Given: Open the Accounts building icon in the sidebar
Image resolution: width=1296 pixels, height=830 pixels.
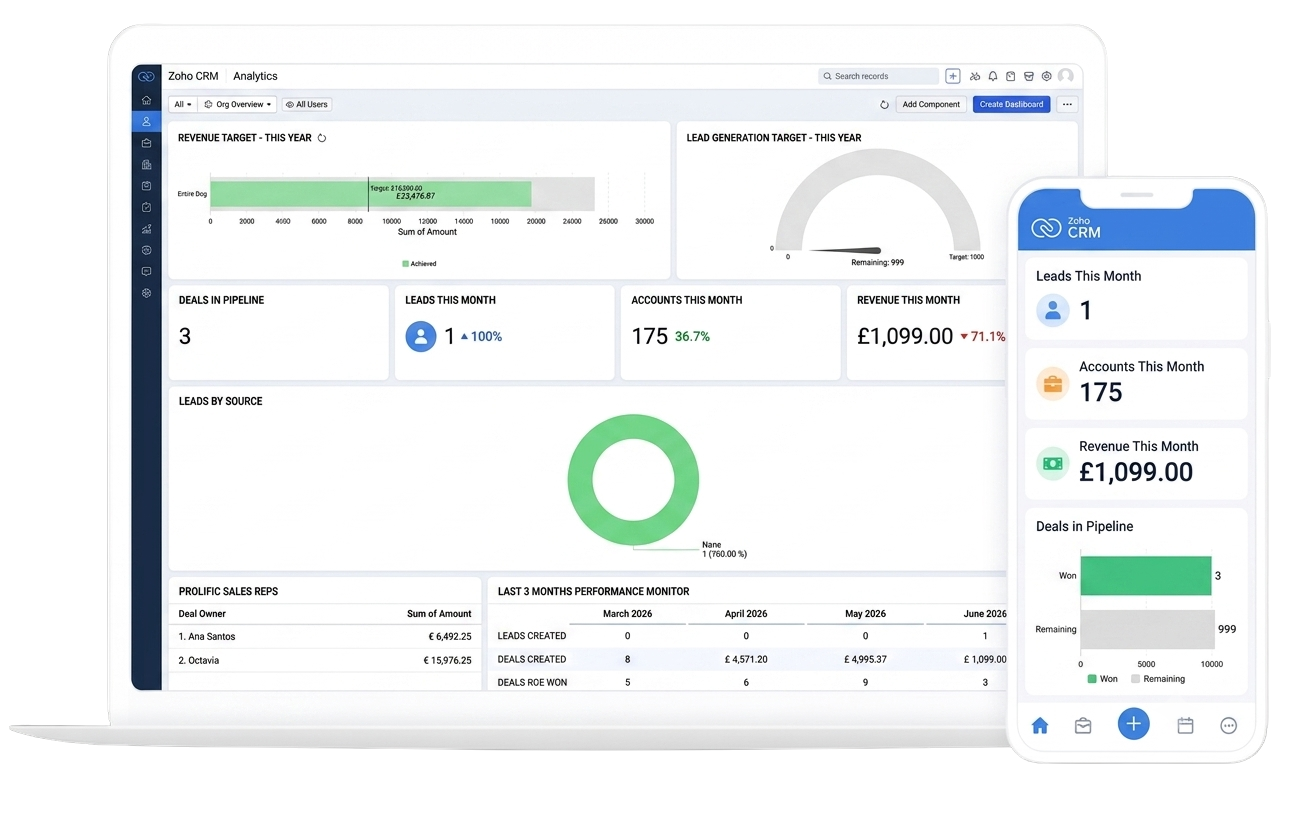Looking at the screenshot, I should coord(146,164).
